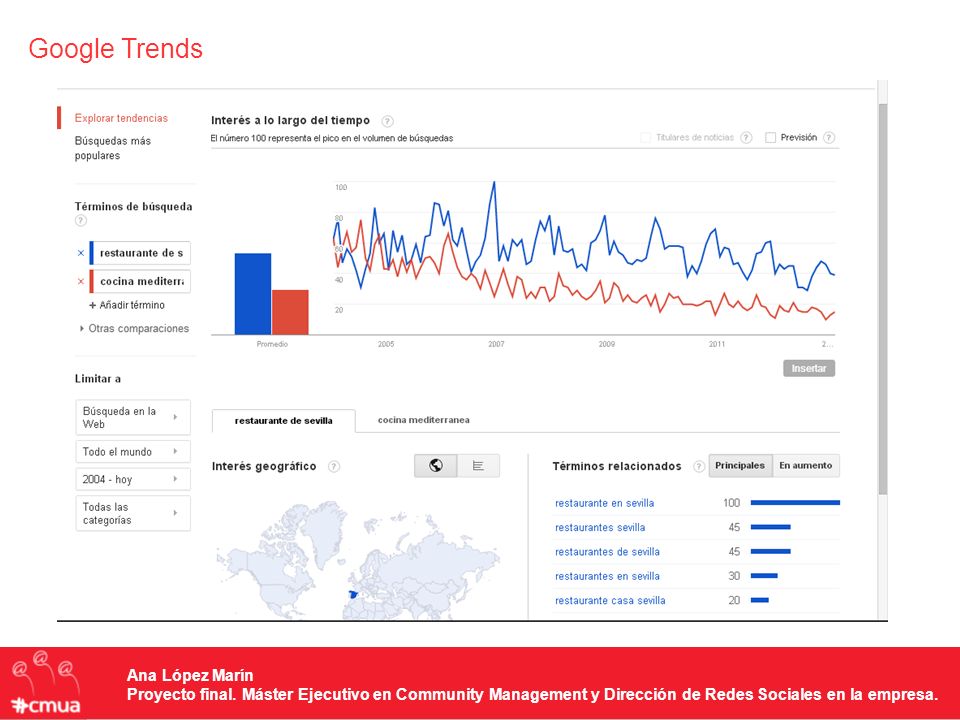Open help icon beside Interés geográfico
This screenshot has height=720, width=960.
pos(334,467)
